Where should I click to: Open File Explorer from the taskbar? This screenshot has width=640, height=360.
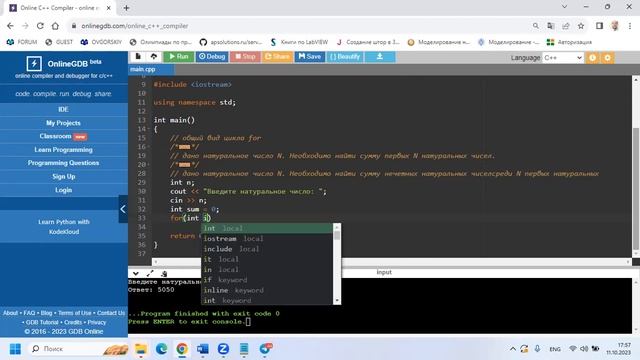[141, 349]
